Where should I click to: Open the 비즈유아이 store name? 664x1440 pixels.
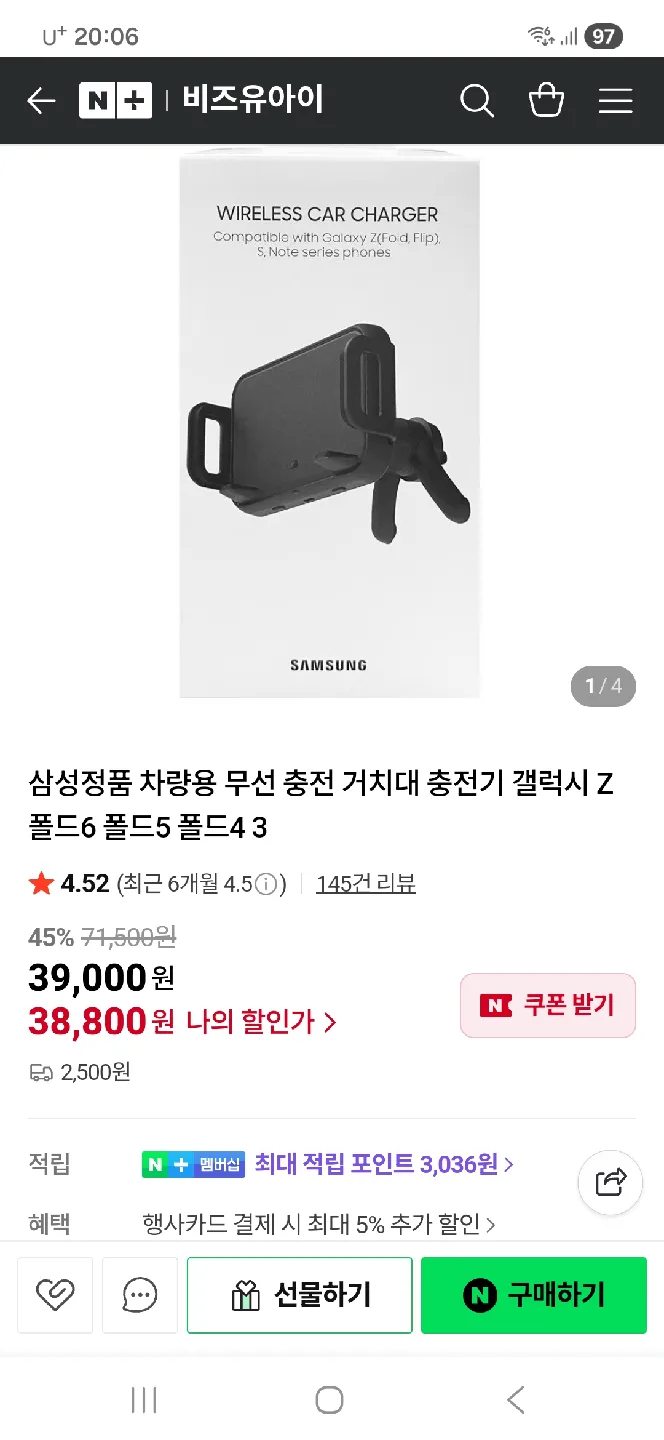point(253,100)
